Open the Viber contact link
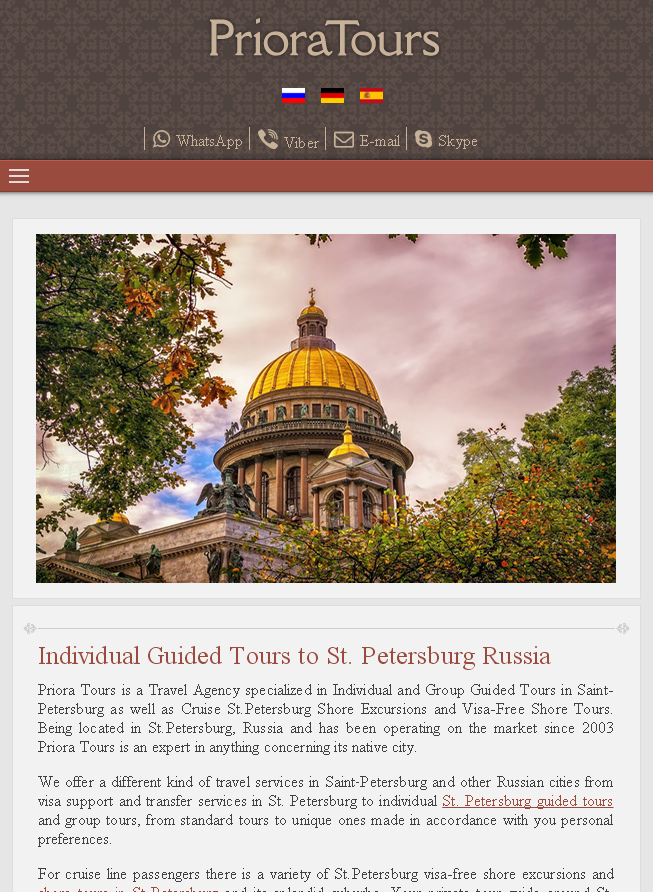The width and height of the screenshot is (653, 892). pyautogui.click(x=301, y=143)
